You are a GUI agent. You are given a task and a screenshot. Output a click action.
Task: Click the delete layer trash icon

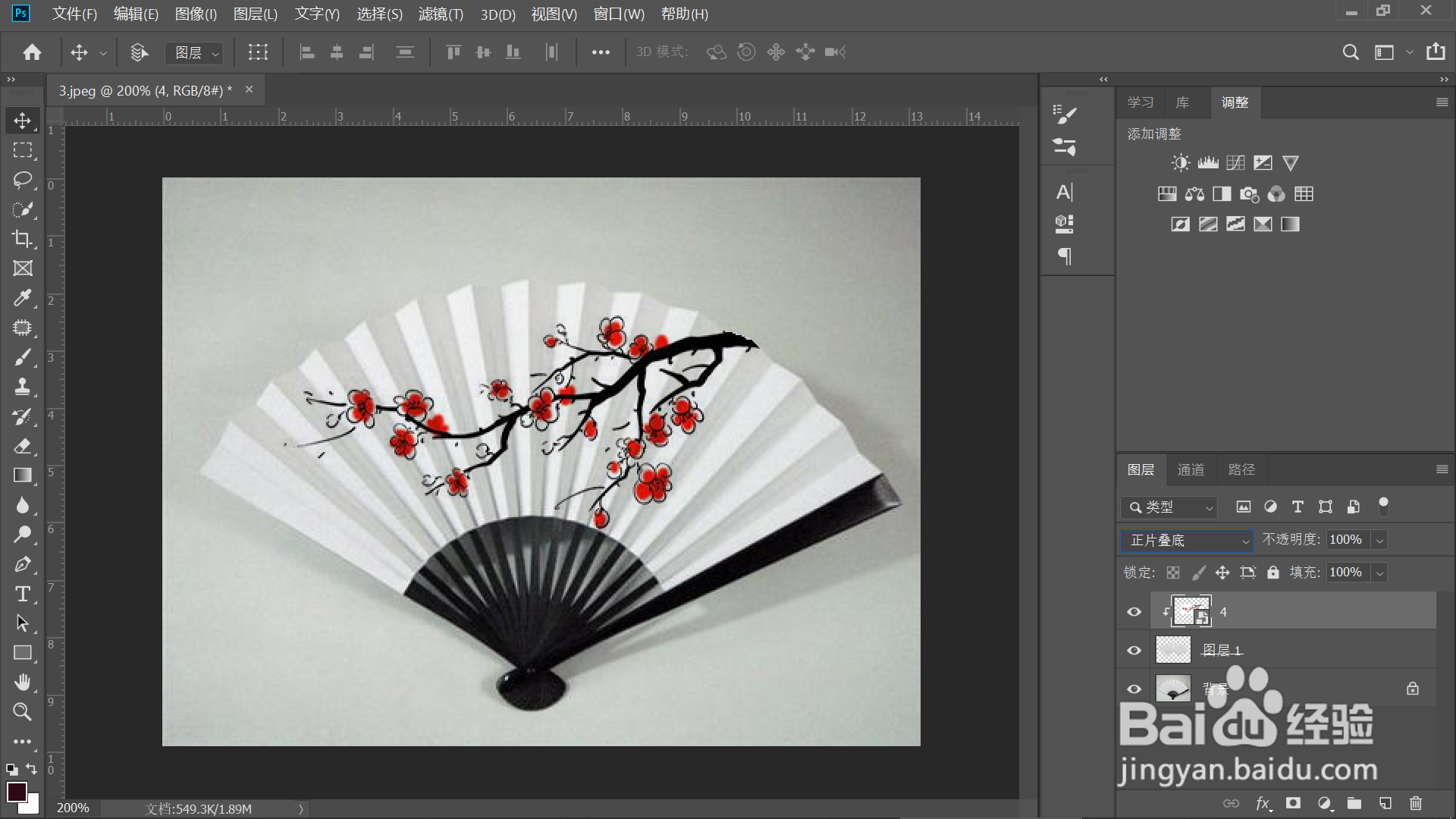pos(1415,803)
